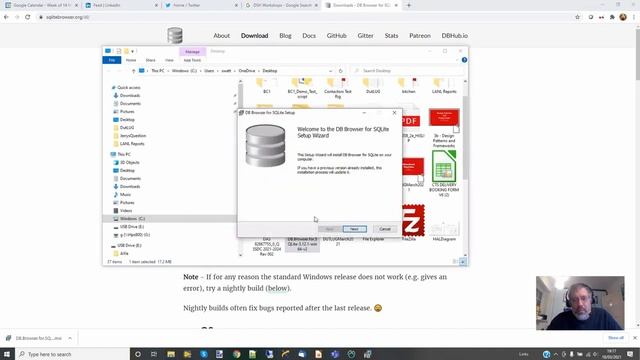640x360 pixels.
Task: Open Chrome from the Windows taskbar
Action: (236, 354)
